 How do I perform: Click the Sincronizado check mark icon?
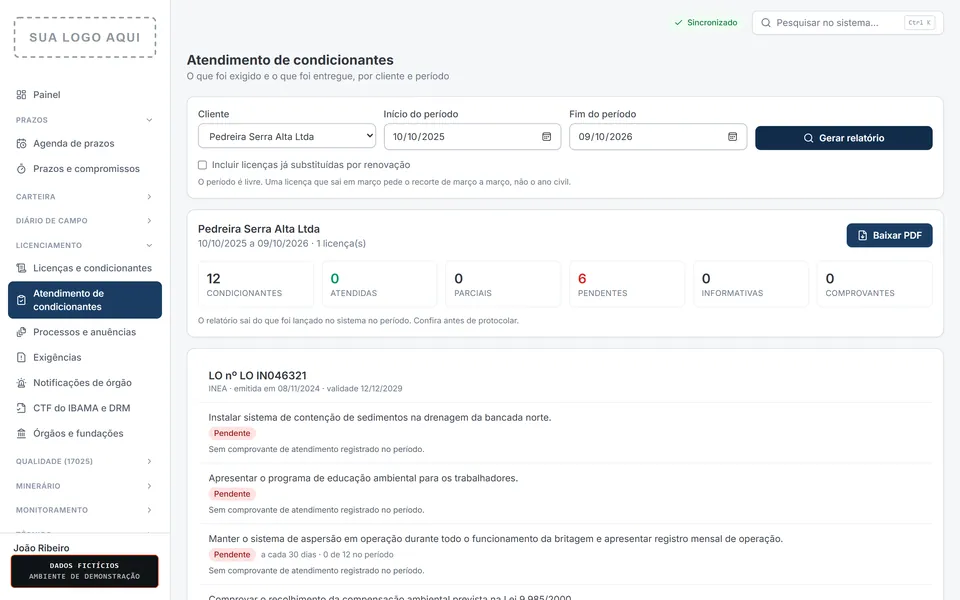click(678, 23)
